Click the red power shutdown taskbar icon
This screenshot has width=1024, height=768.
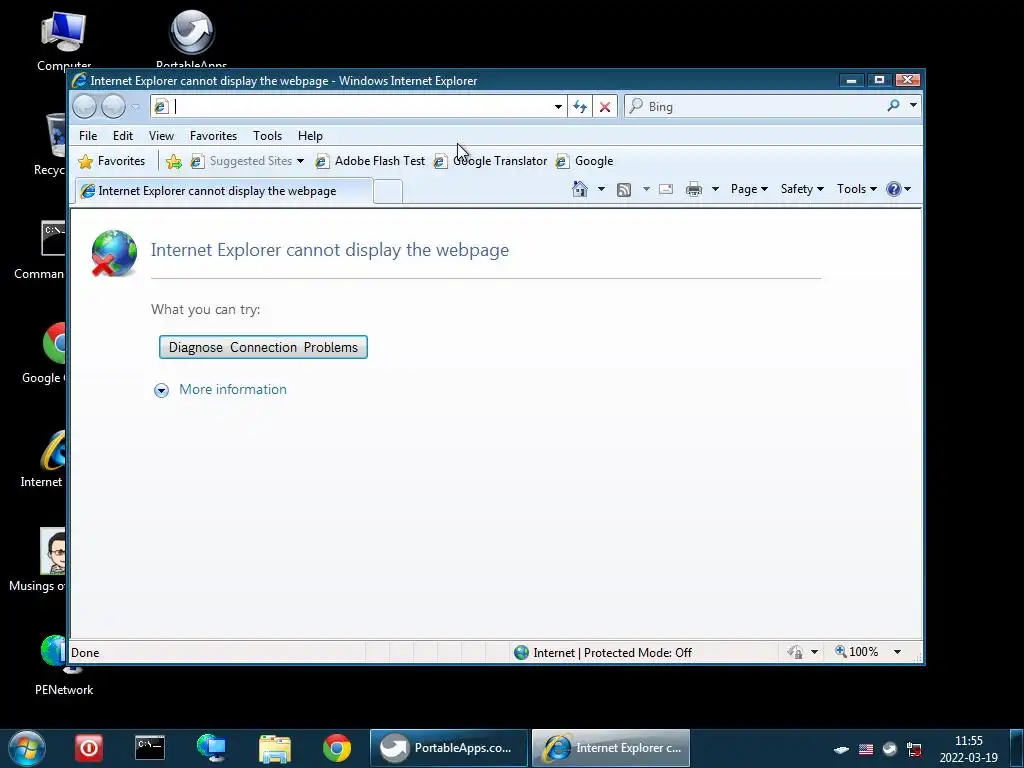[x=89, y=748]
